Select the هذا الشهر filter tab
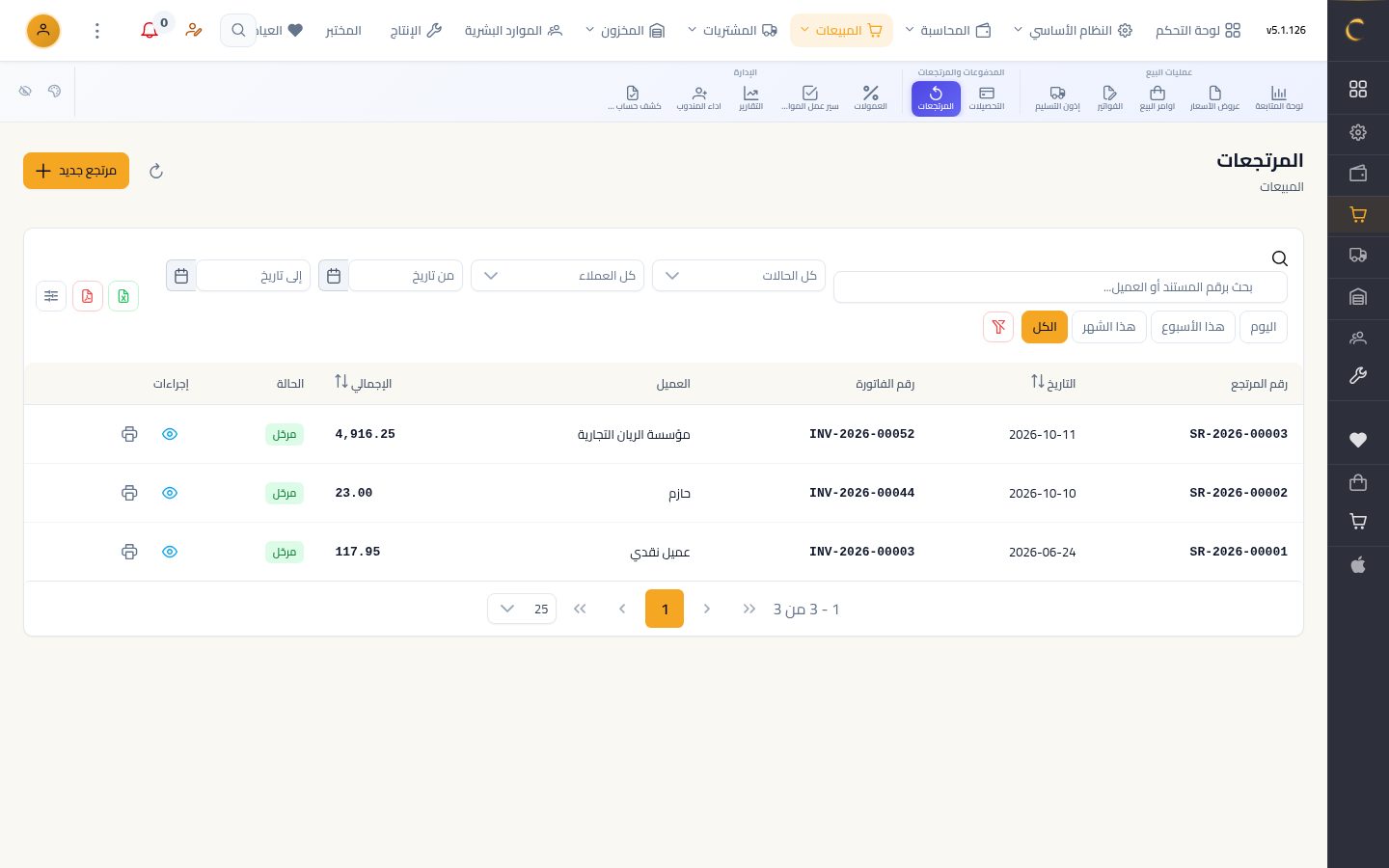The image size is (1389, 868). [1108, 327]
